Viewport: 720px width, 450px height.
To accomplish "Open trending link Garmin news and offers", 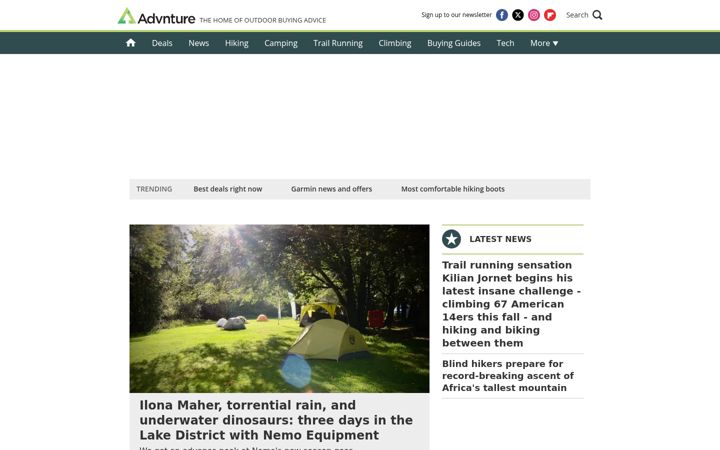I will 332,189.
